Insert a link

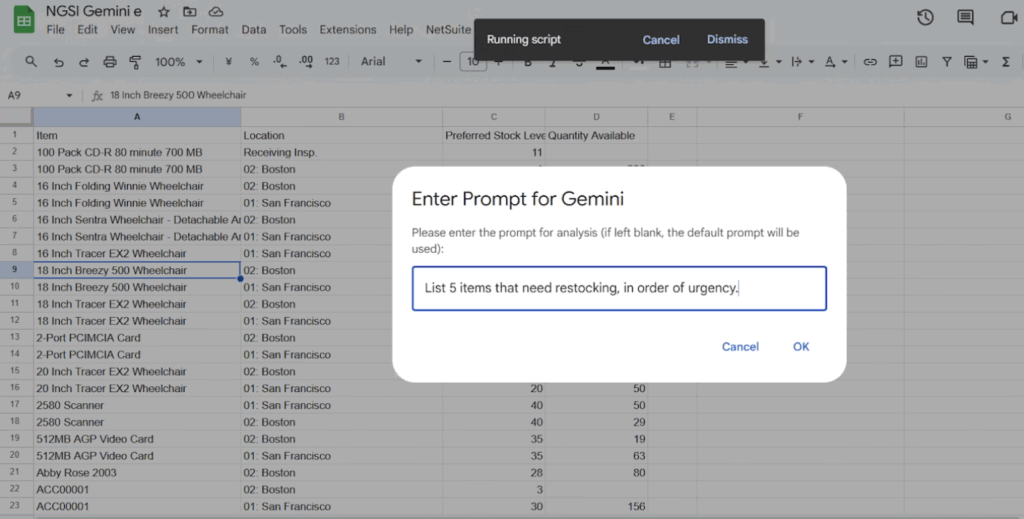click(x=870, y=62)
